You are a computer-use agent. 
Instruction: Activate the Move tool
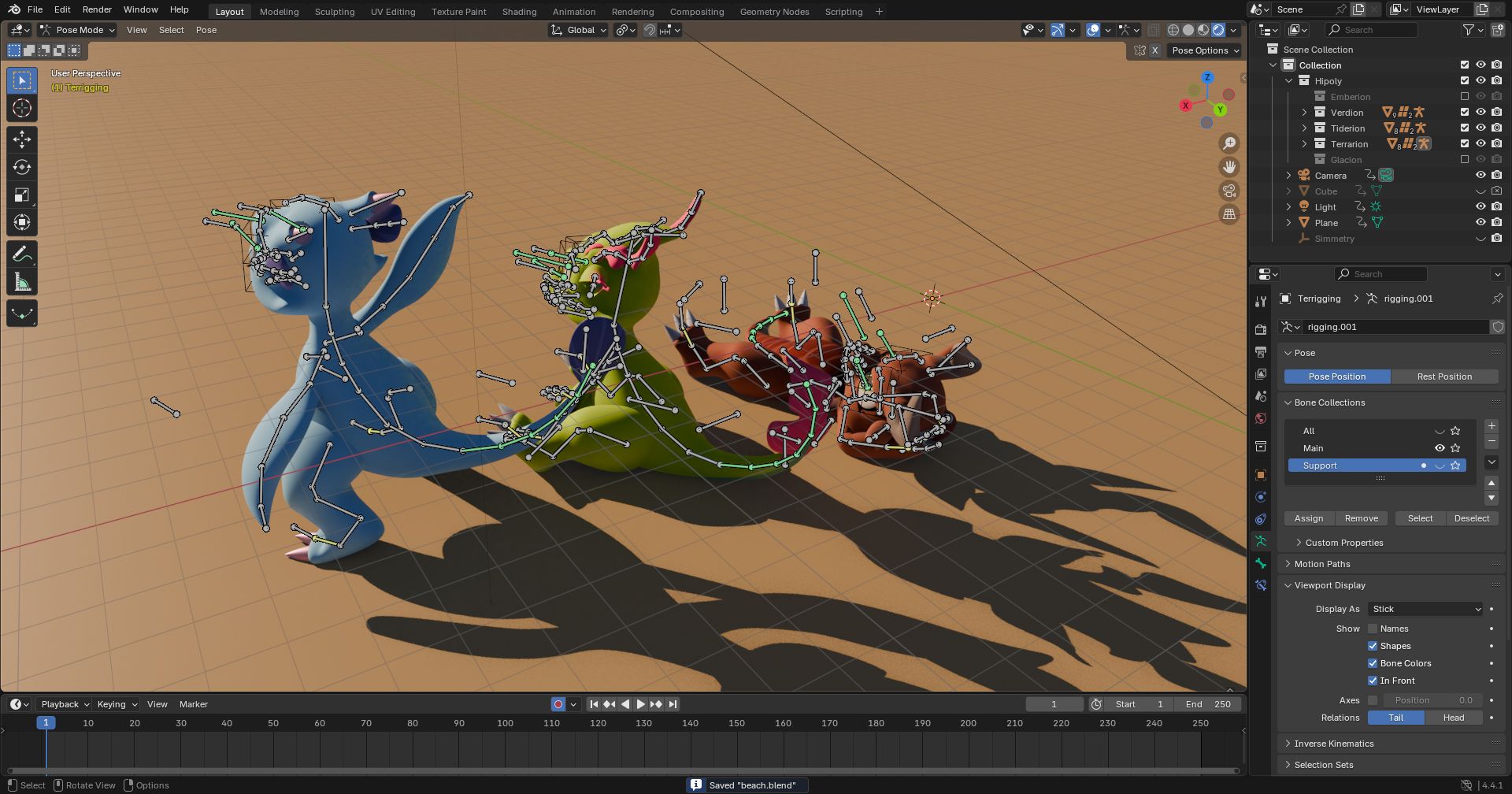22,139
